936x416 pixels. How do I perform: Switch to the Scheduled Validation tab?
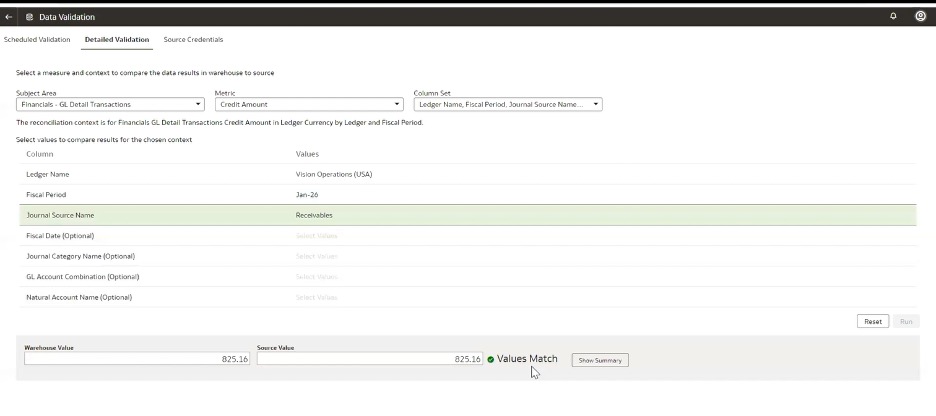[37, 39]
